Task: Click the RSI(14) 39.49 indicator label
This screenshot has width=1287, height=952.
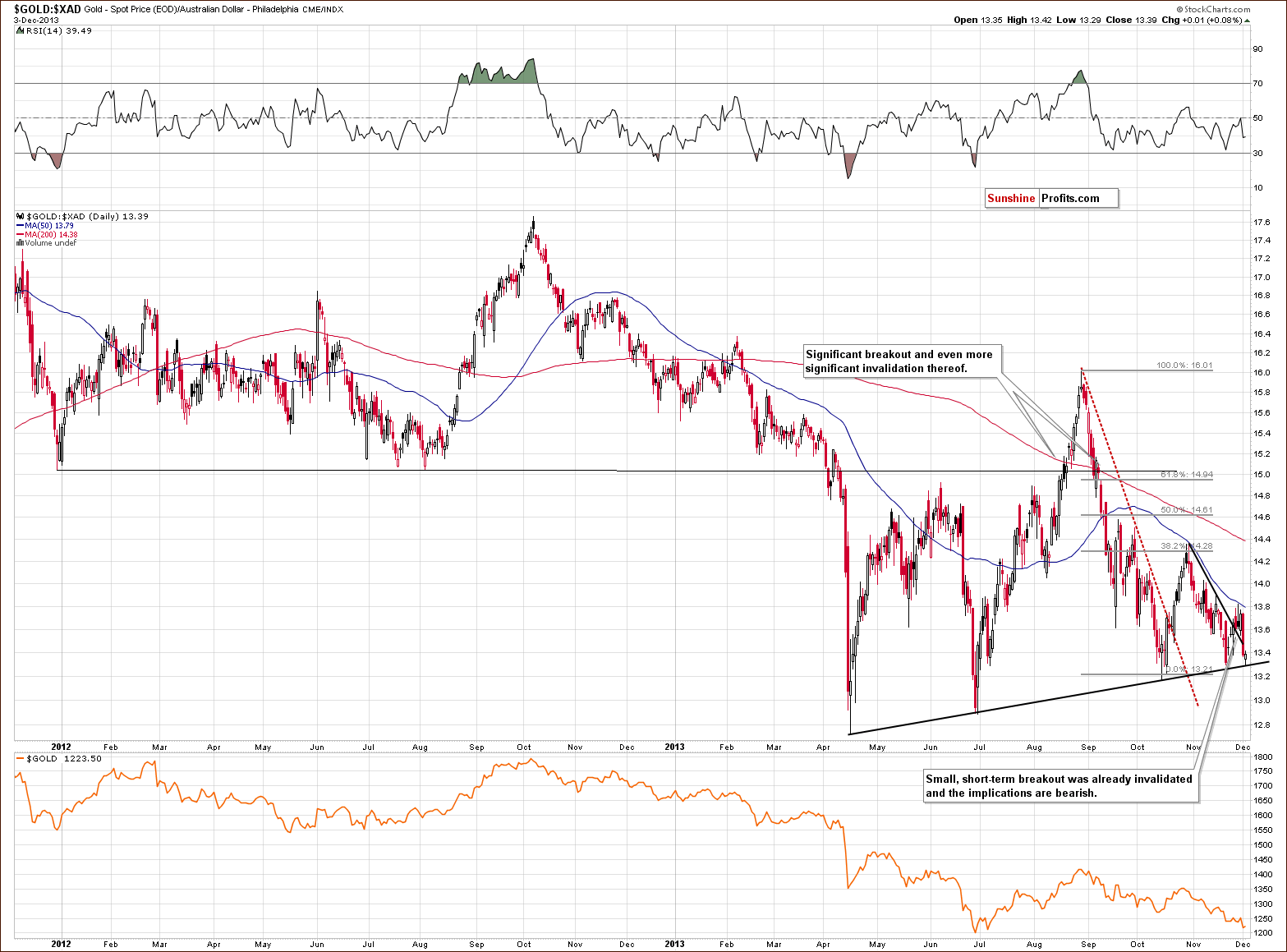Action: [54, 30]
